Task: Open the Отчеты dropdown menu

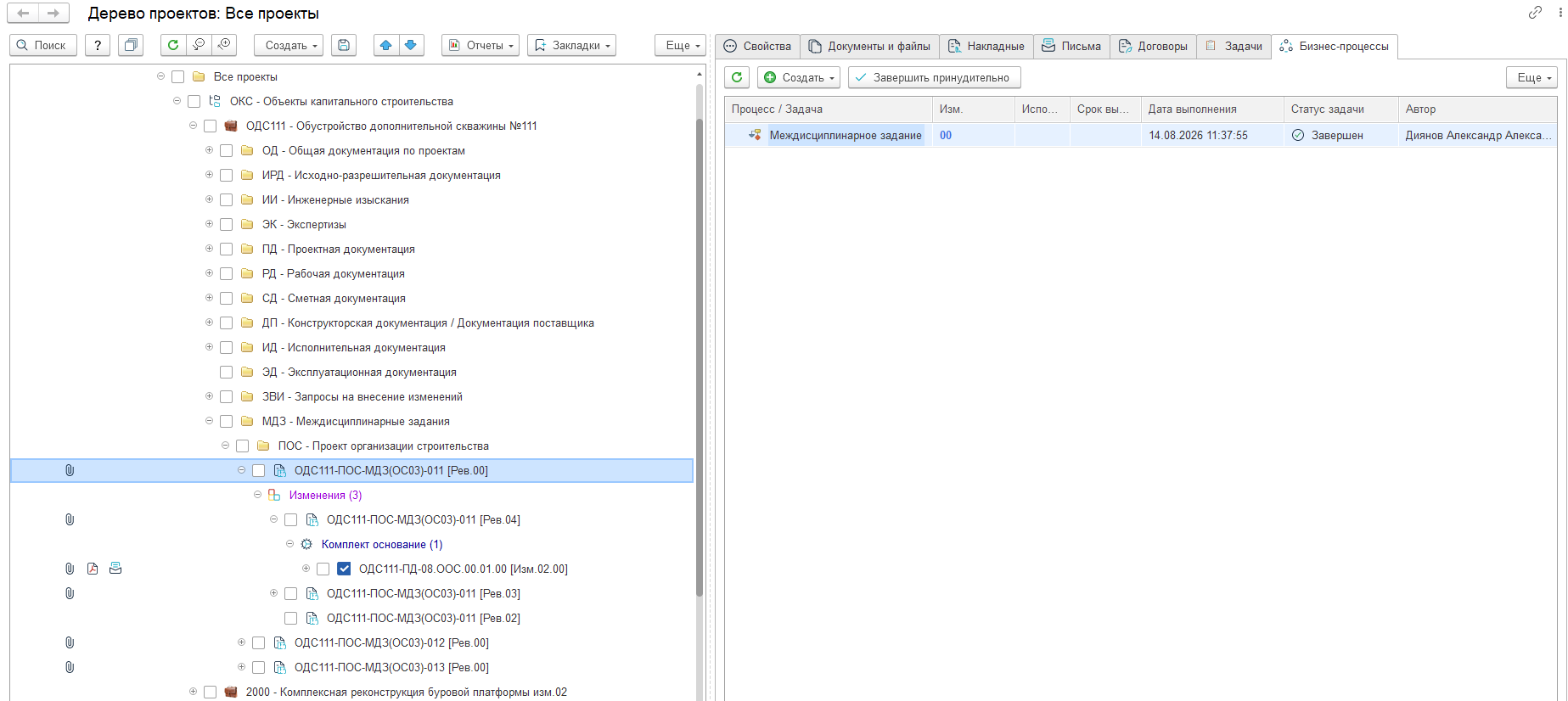Action: [481, 45]
